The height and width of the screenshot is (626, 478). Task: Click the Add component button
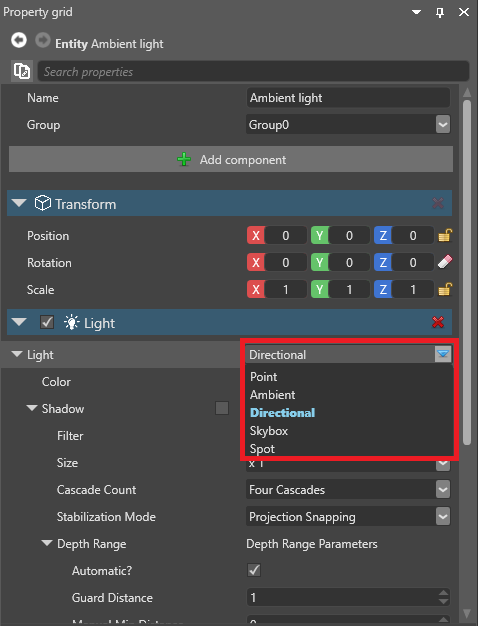coord(231,159)
